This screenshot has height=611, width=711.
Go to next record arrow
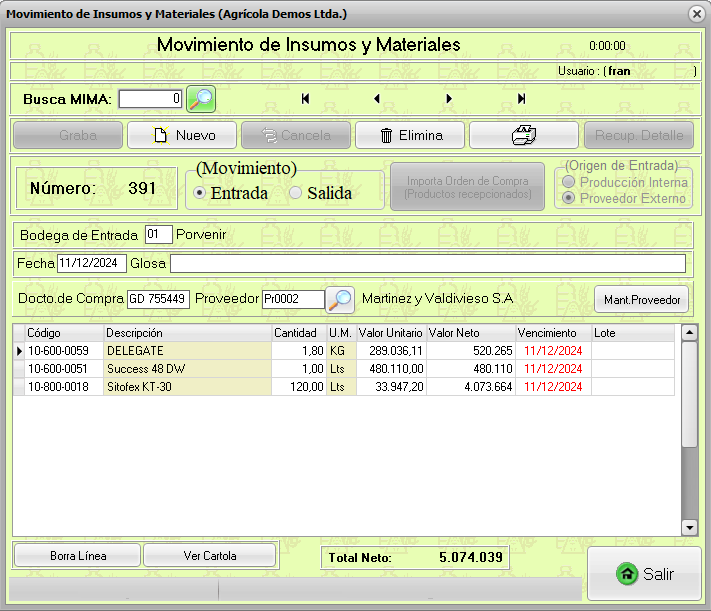pyautogui.click(x=449, y=98)
